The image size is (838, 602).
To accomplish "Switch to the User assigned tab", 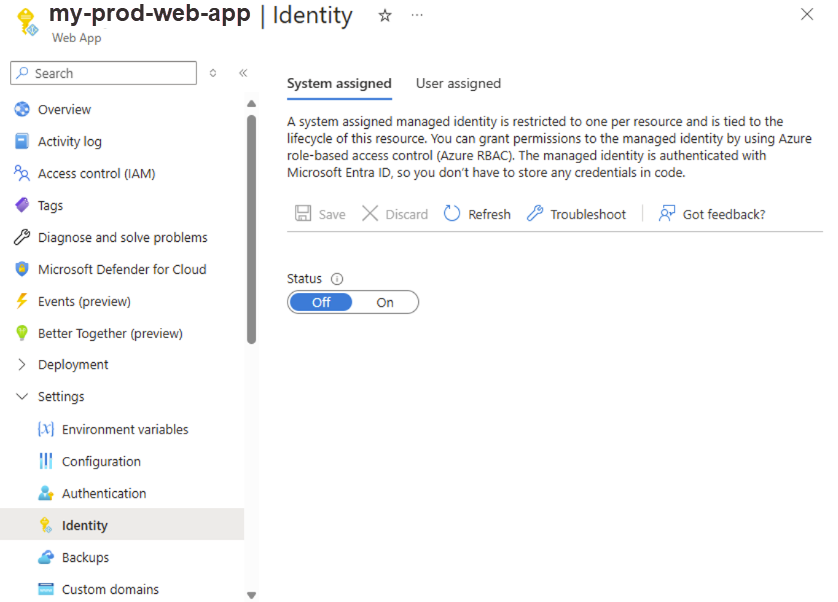I will [458, 83].
